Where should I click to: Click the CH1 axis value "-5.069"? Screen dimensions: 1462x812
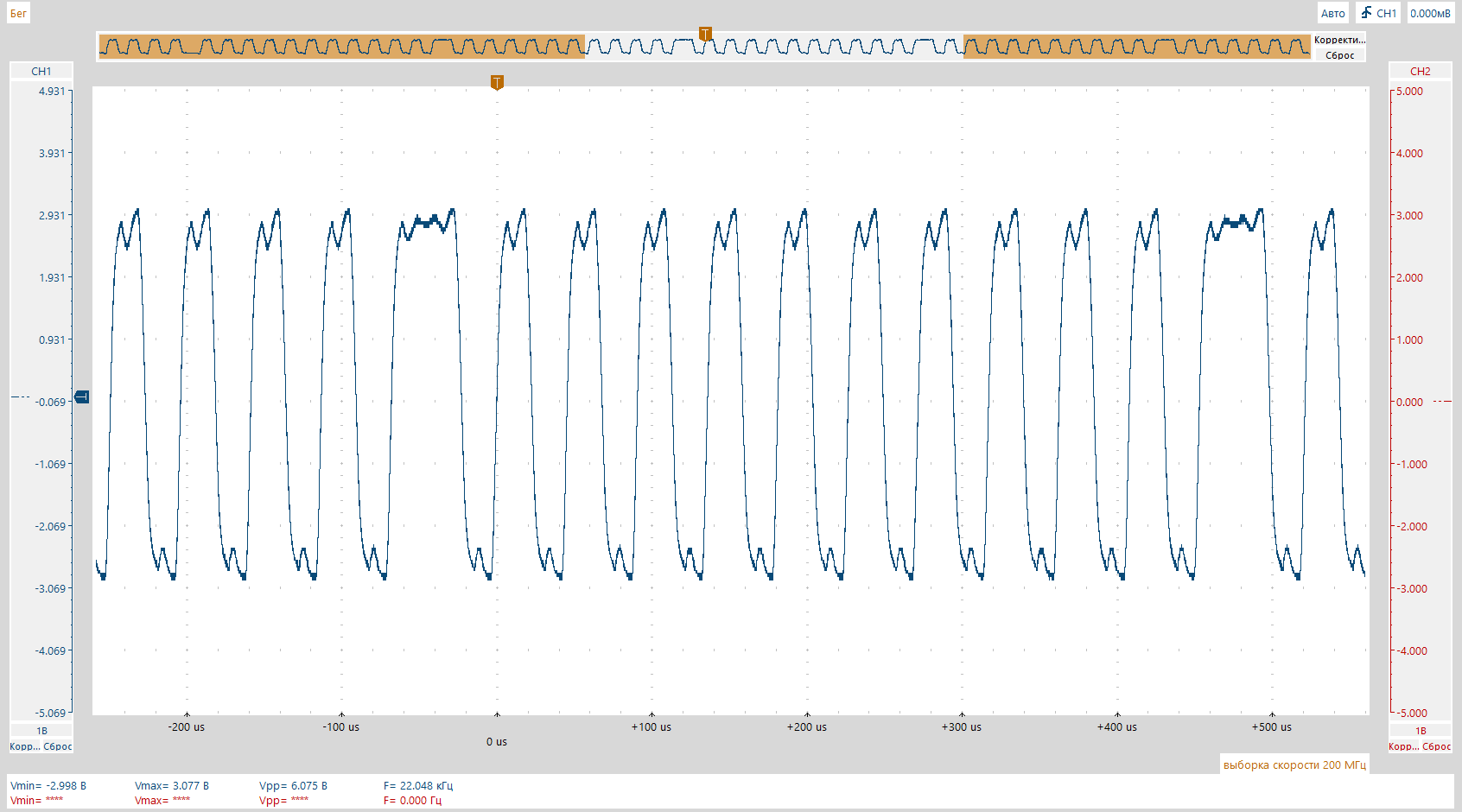[50, 713]
